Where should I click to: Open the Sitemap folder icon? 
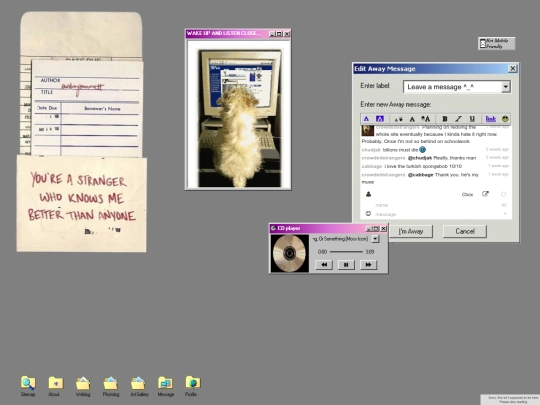point(28,383)
